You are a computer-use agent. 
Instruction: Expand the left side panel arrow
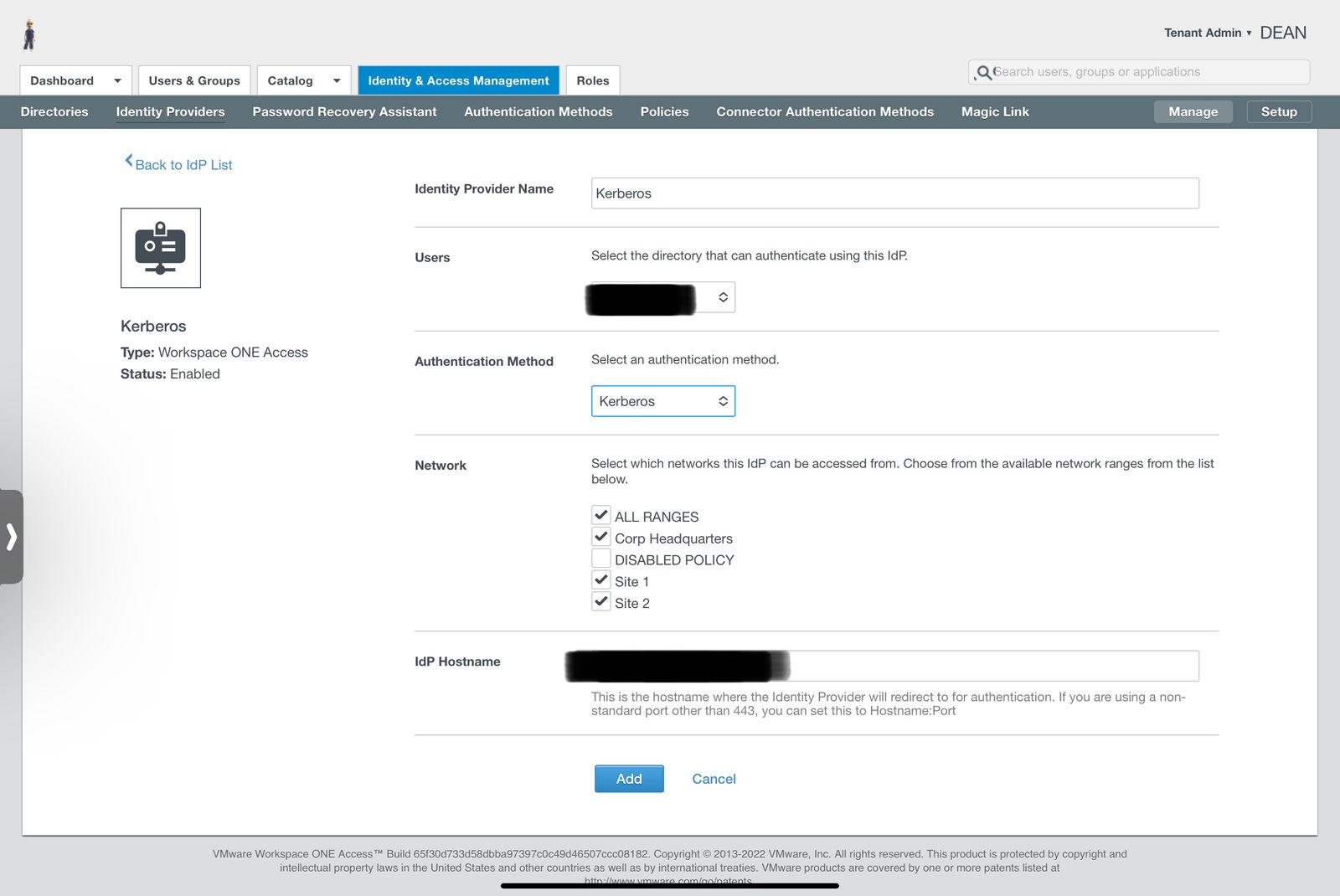point(11,537)
